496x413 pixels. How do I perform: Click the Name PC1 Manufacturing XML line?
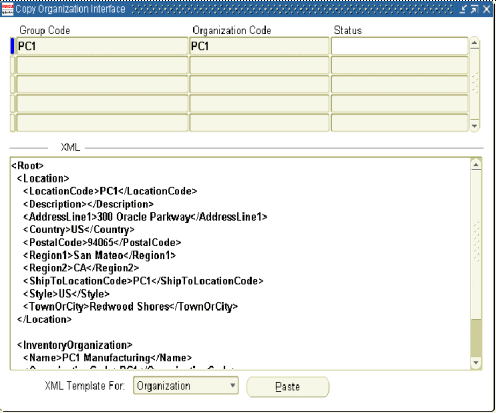click(x=107, y=358)
